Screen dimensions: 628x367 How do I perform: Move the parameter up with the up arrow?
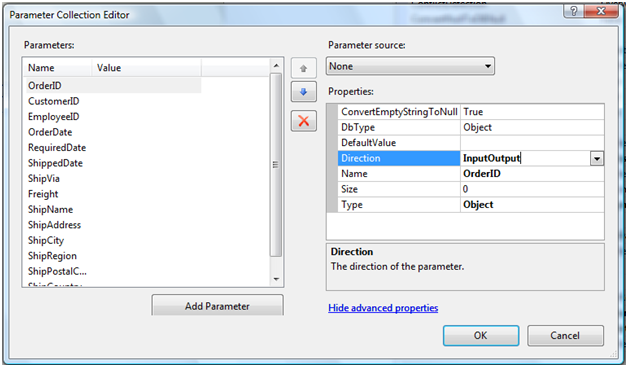point(304,68)
